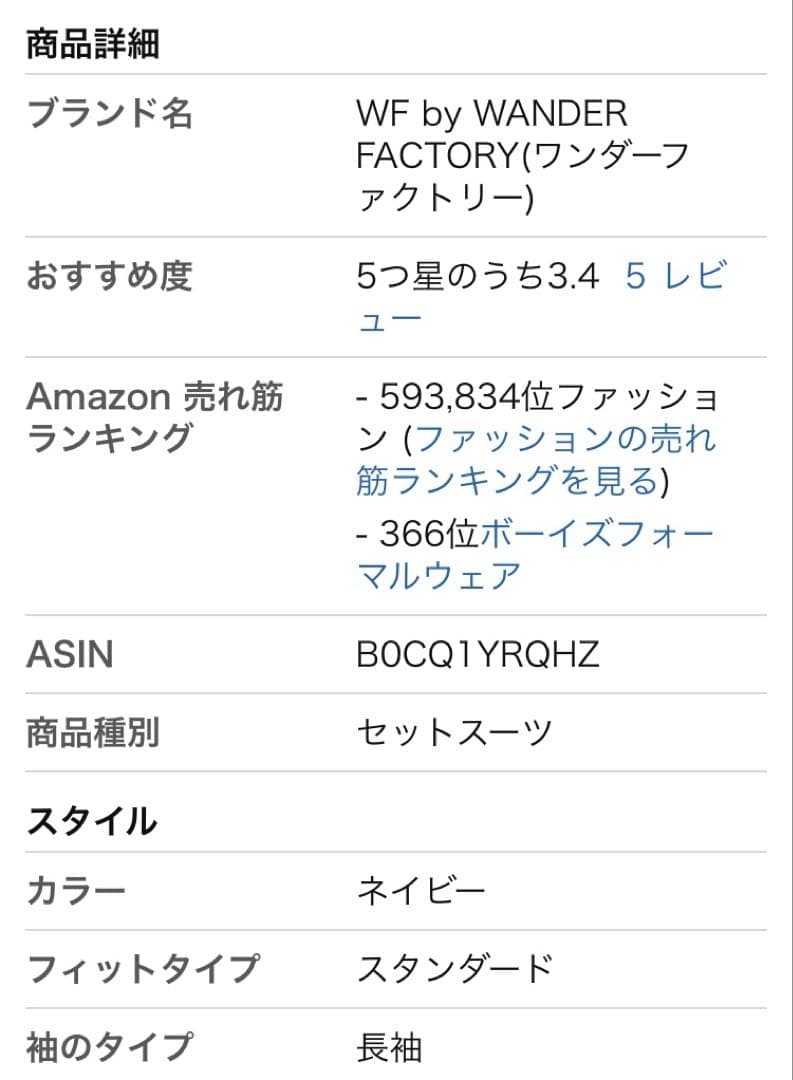Image resolution: width=793 pixels, height=1080 pixels.
Task: Click the Amazon 売れ筋ランキング label
Action: point(155,417)
